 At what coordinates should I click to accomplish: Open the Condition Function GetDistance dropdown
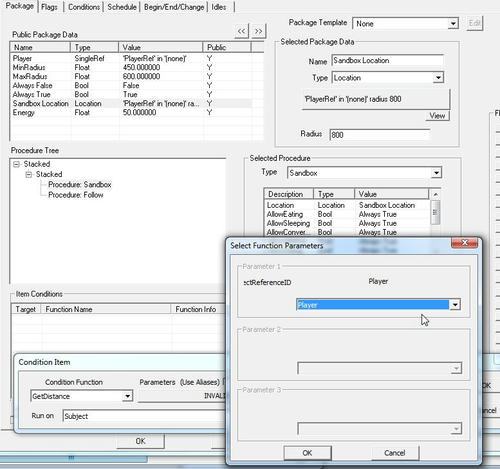(x=127, y=396)
